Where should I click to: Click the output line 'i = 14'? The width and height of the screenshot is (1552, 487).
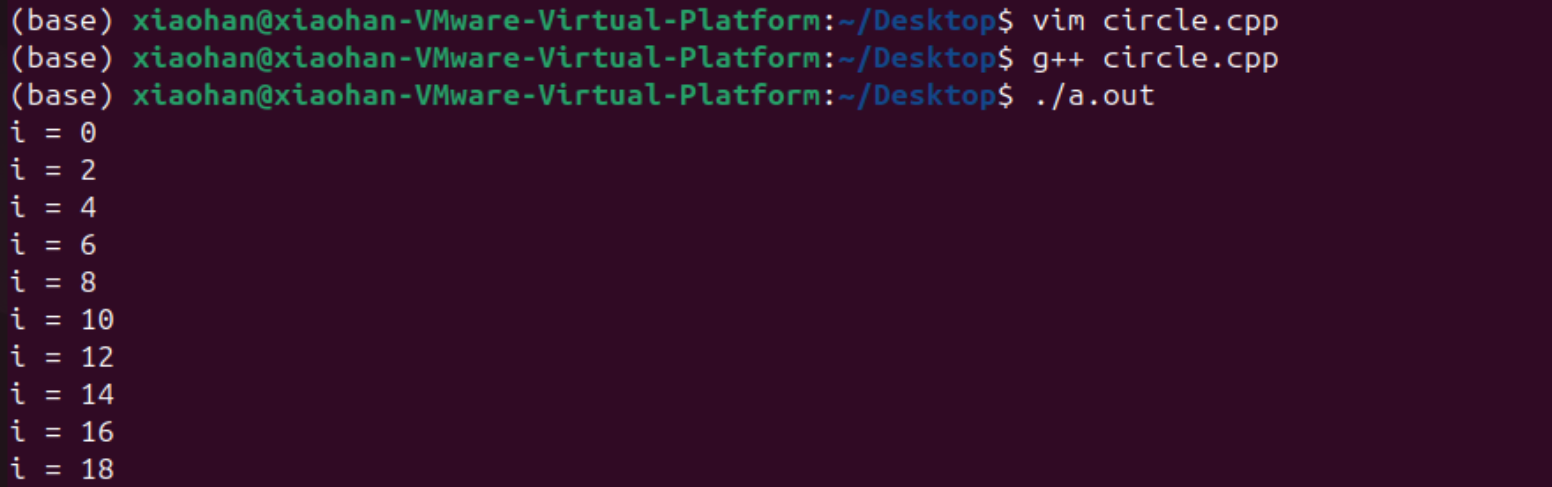[x=62, y=395]
